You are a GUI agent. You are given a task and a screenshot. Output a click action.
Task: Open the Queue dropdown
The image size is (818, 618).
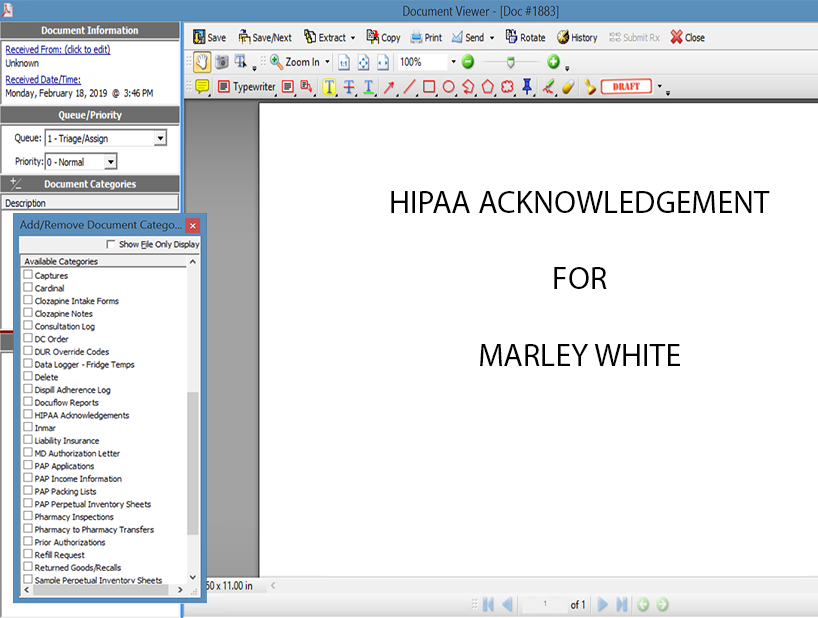(160, 139)
